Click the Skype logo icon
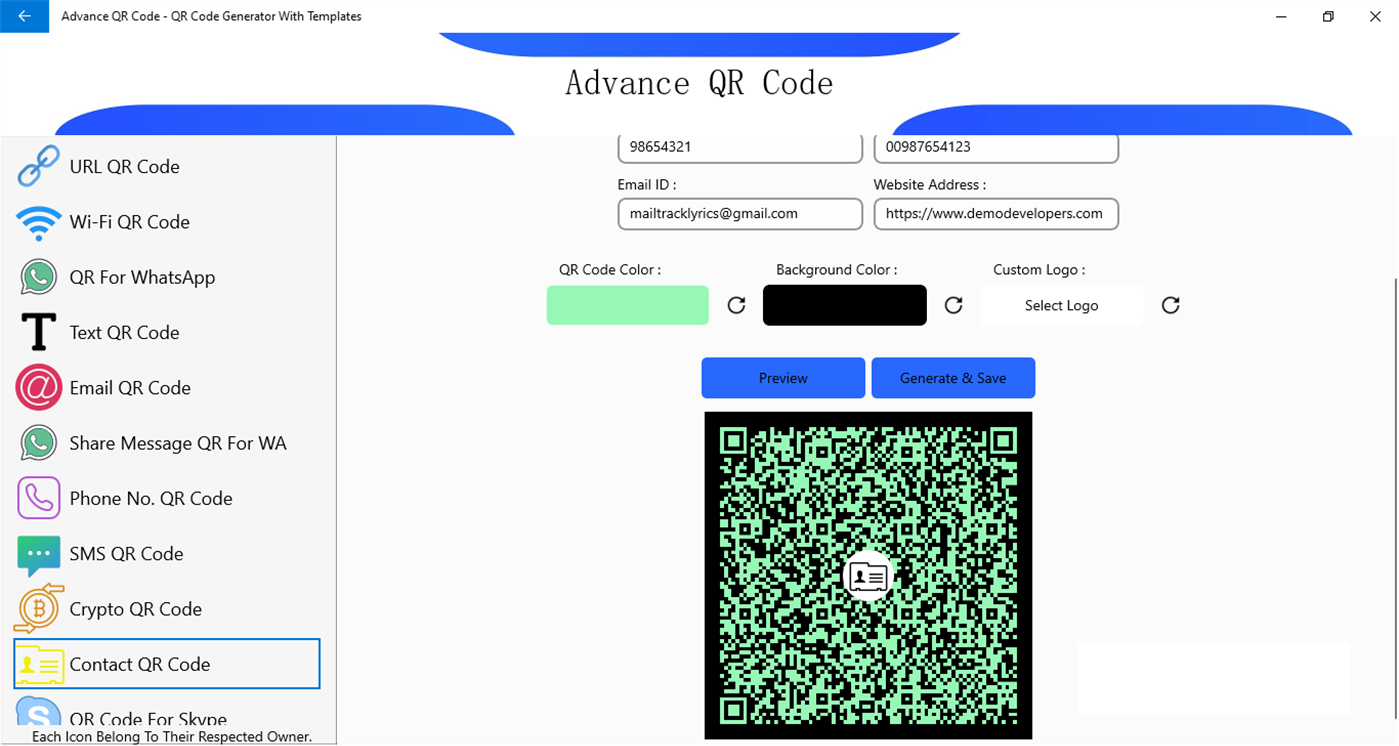This screenshot has width=1399, height=746. pyautogui.click(x=39, y=712)
